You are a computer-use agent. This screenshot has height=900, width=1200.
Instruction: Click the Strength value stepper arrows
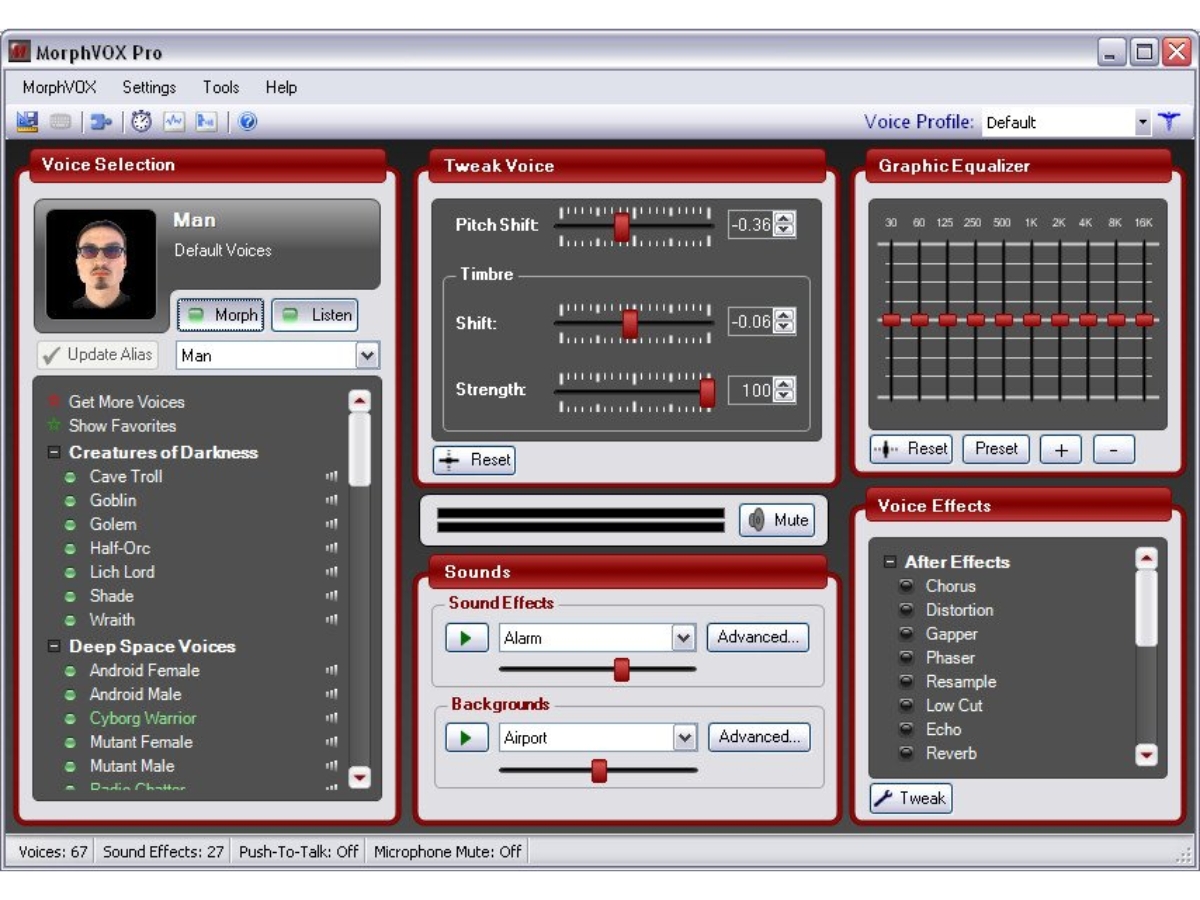pos(785,390)
